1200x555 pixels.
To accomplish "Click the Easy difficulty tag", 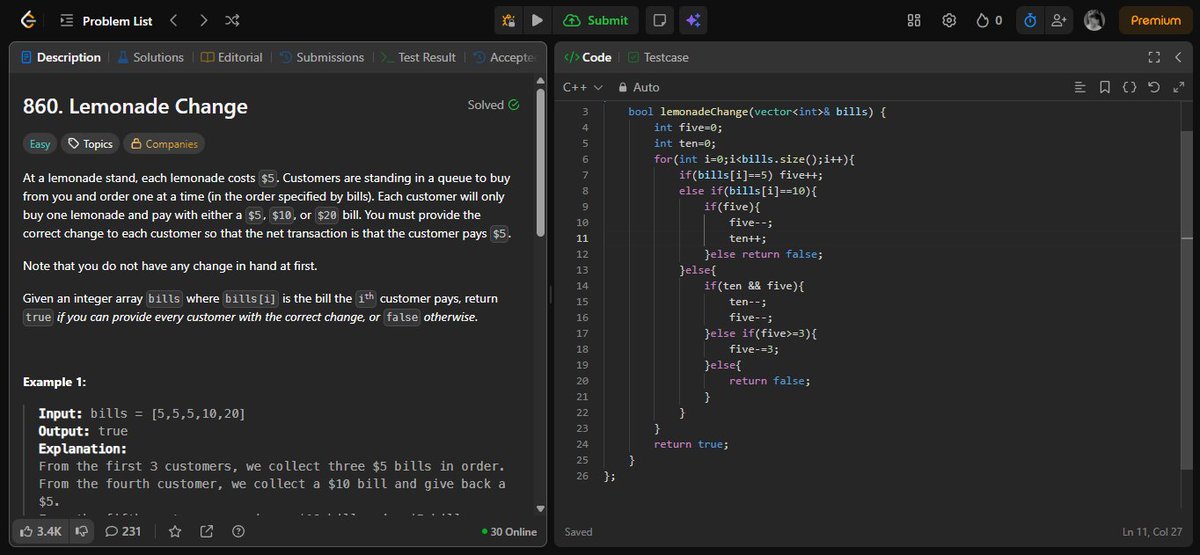I will point(40,144).
